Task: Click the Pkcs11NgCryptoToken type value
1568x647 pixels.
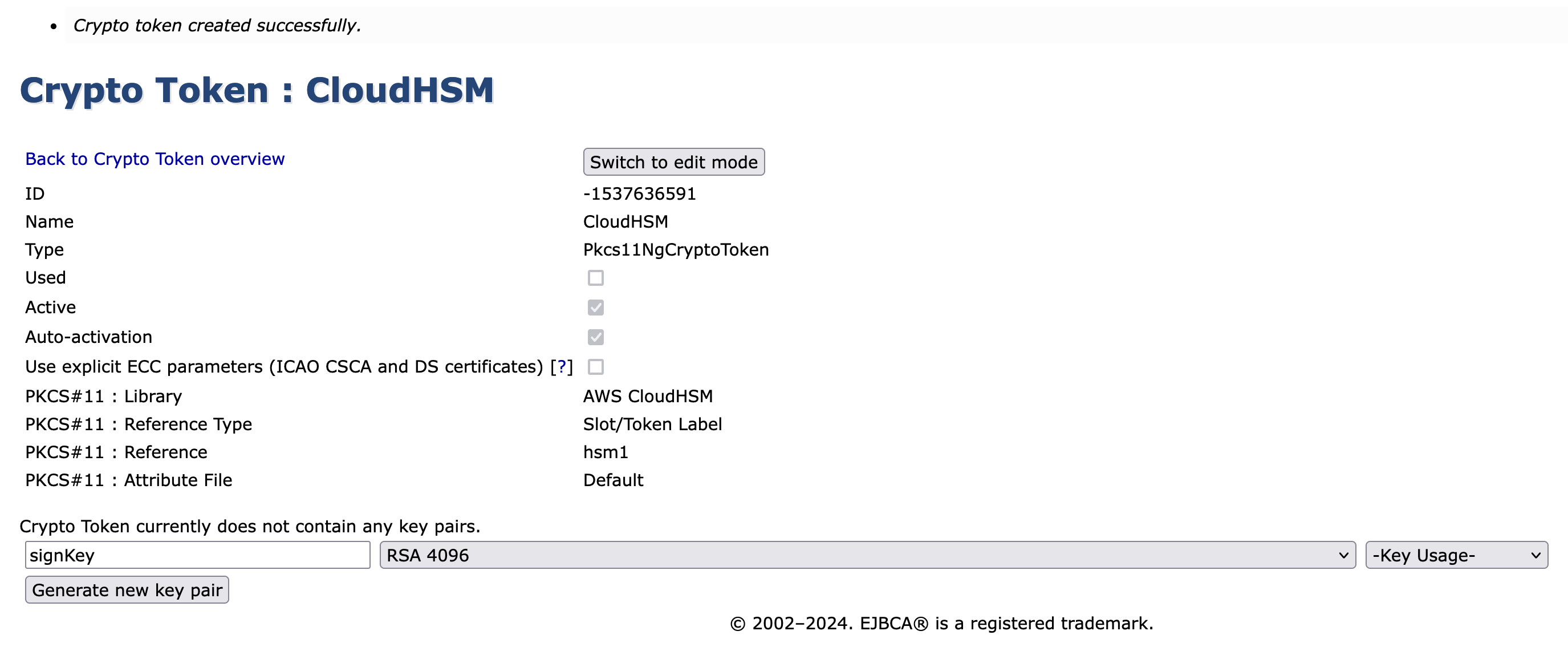Action: pyautogui.click(x=676, y=250)
